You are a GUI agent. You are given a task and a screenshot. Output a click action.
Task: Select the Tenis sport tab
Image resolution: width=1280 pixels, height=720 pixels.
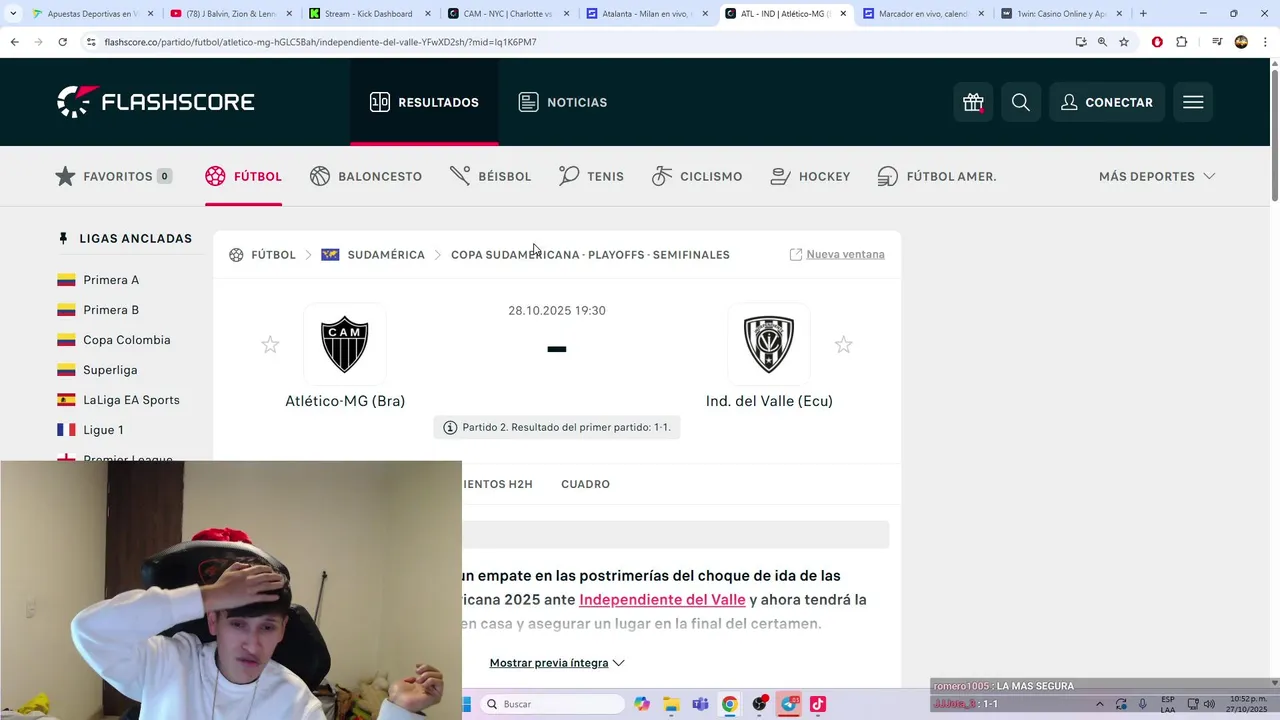tap(591, 176)
